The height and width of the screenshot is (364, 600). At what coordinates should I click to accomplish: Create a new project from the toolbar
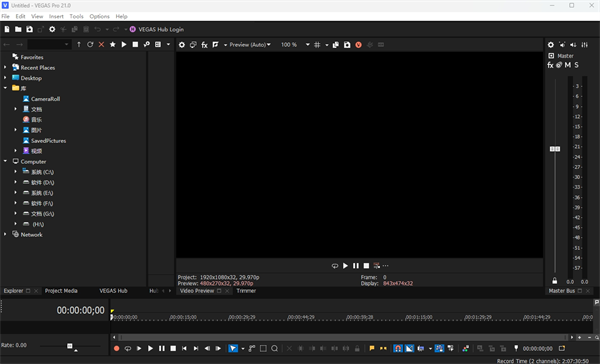7,29
